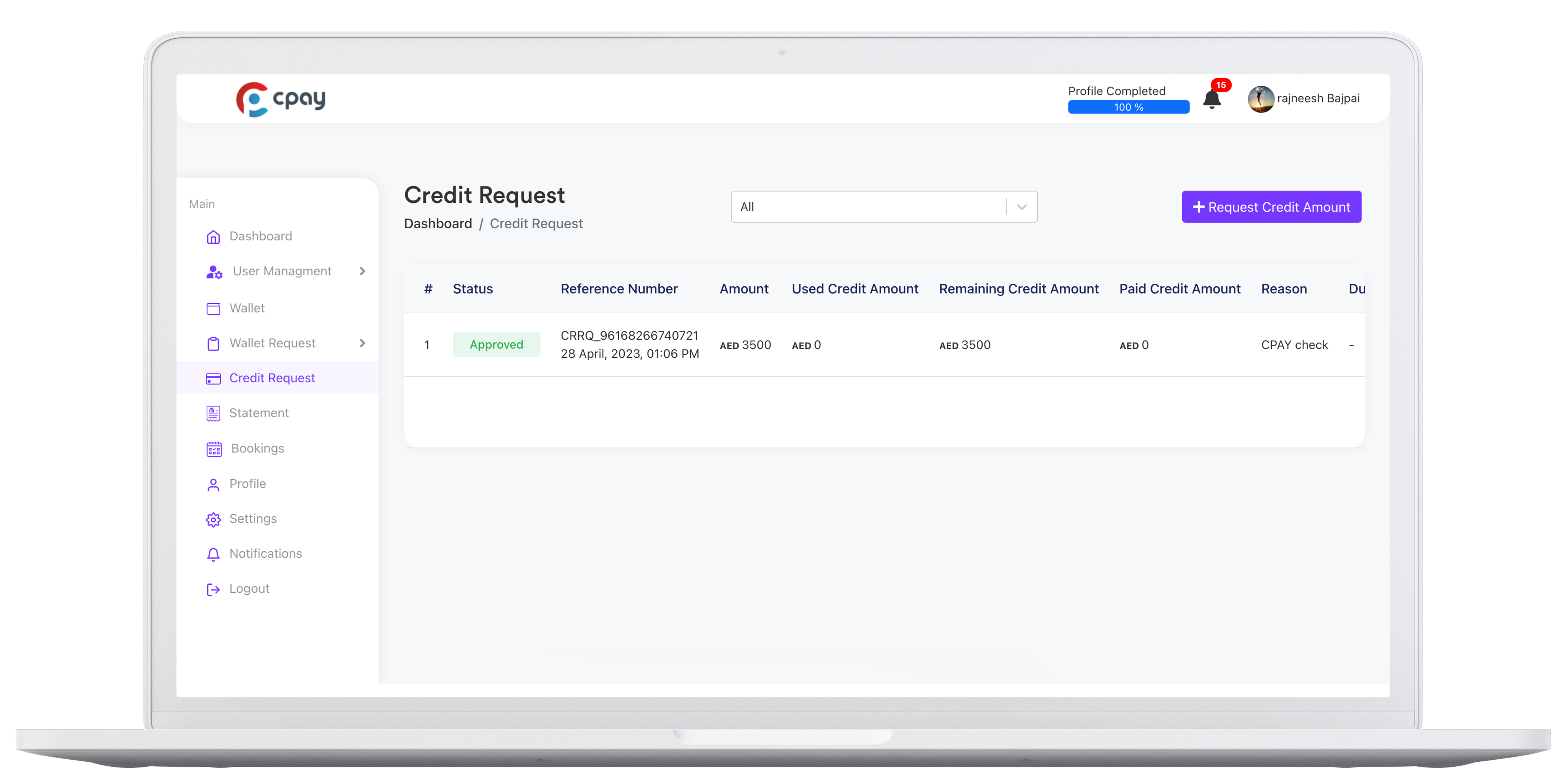
Task: Click the Status column header
Action: coord(473,289)
